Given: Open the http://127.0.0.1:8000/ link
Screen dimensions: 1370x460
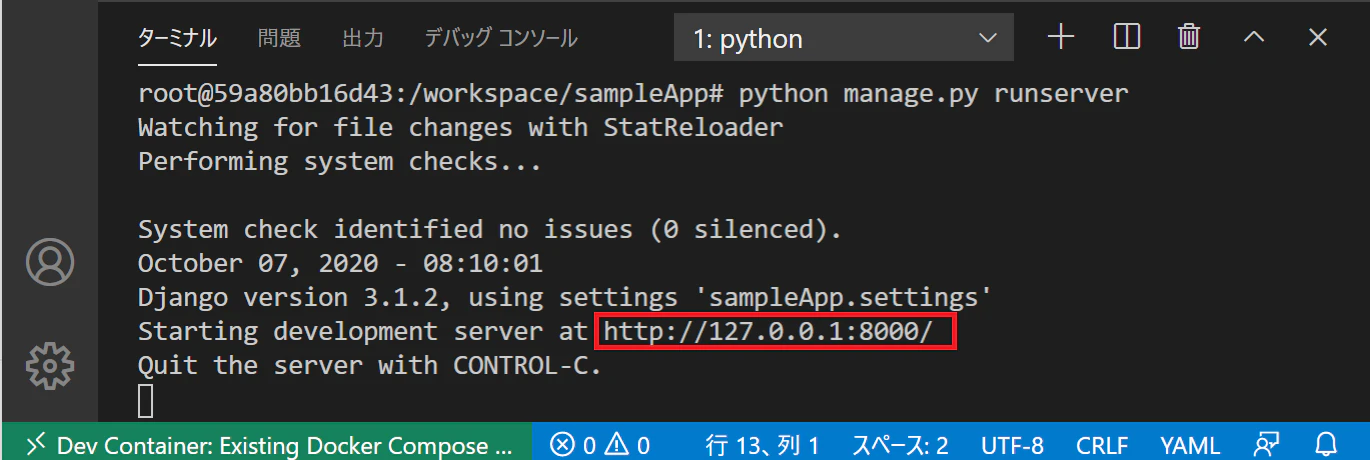Looking at the screenshot, I should (x=775, y=331).
